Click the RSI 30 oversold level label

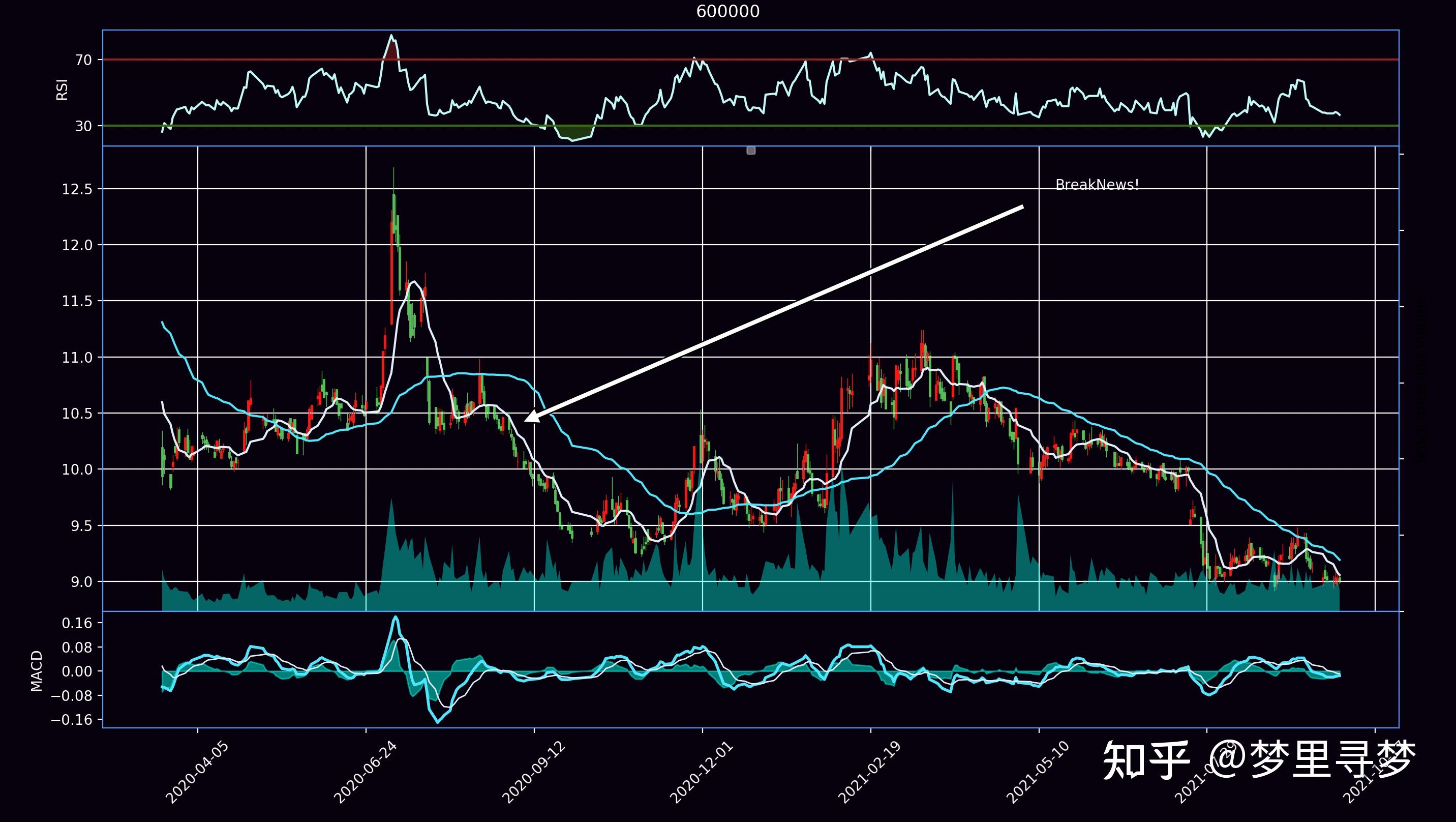tap(83, 126)
